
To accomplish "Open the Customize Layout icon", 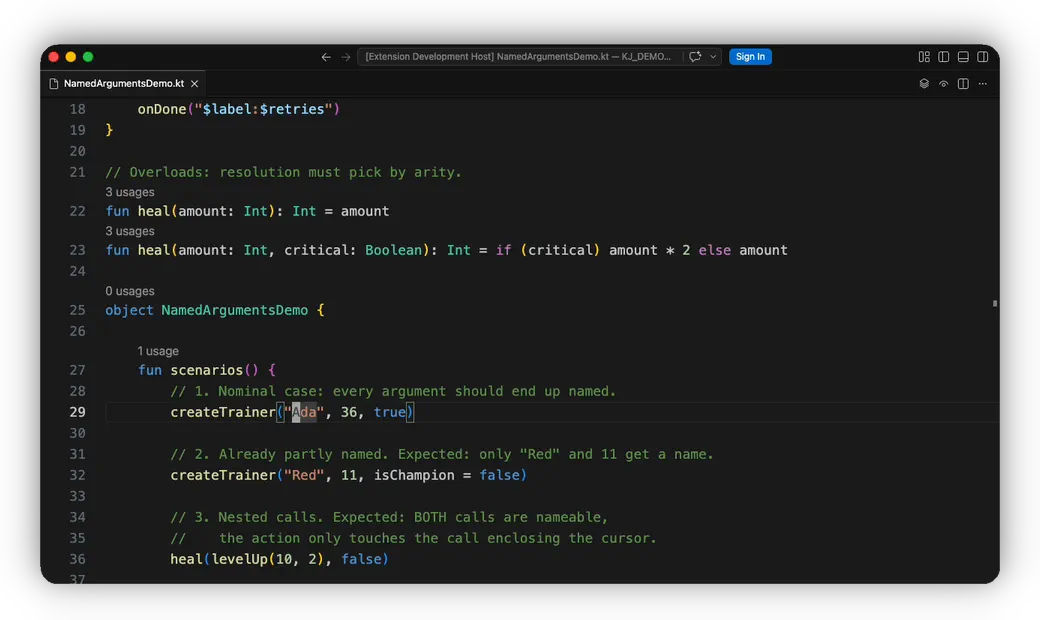I will 924,57.
